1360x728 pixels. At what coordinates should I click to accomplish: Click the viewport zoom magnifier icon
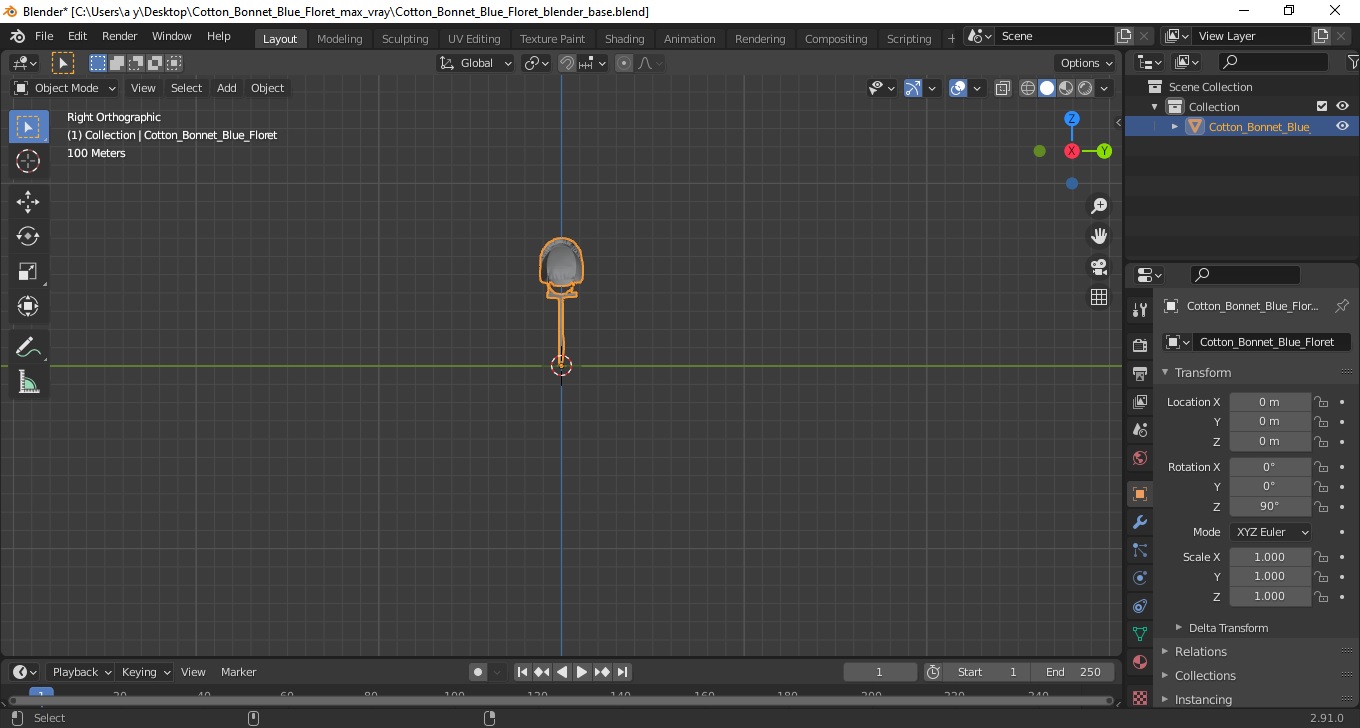click(x=1099, y=205)
